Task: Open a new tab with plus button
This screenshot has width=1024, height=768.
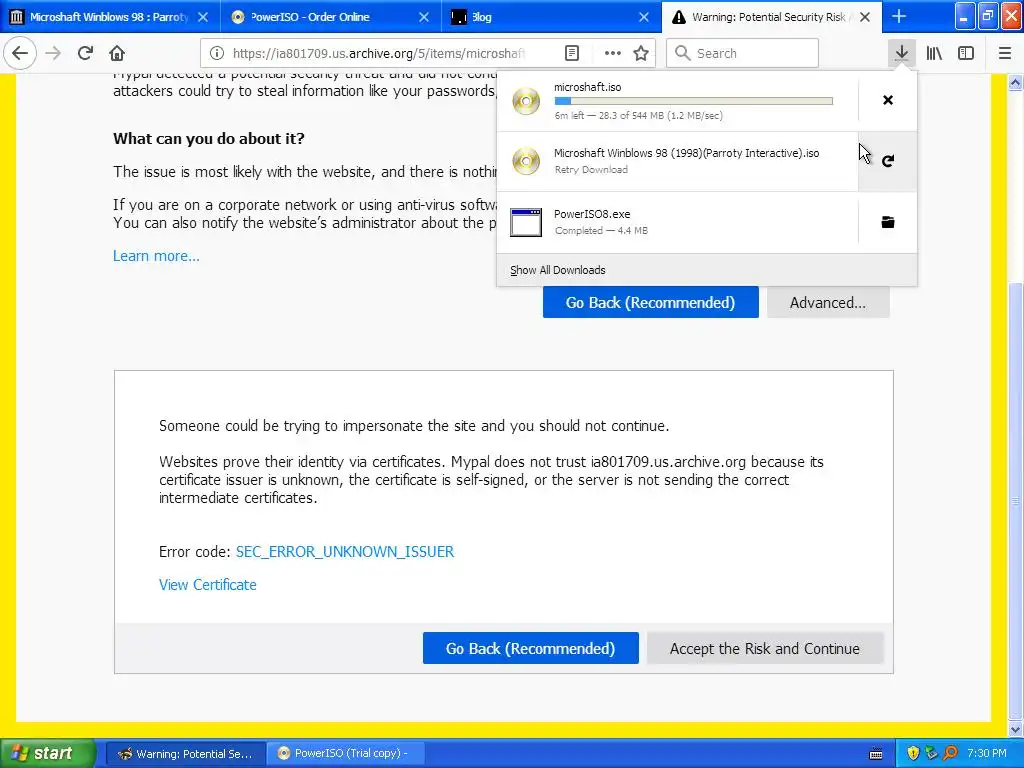Action: click(899, 17)
